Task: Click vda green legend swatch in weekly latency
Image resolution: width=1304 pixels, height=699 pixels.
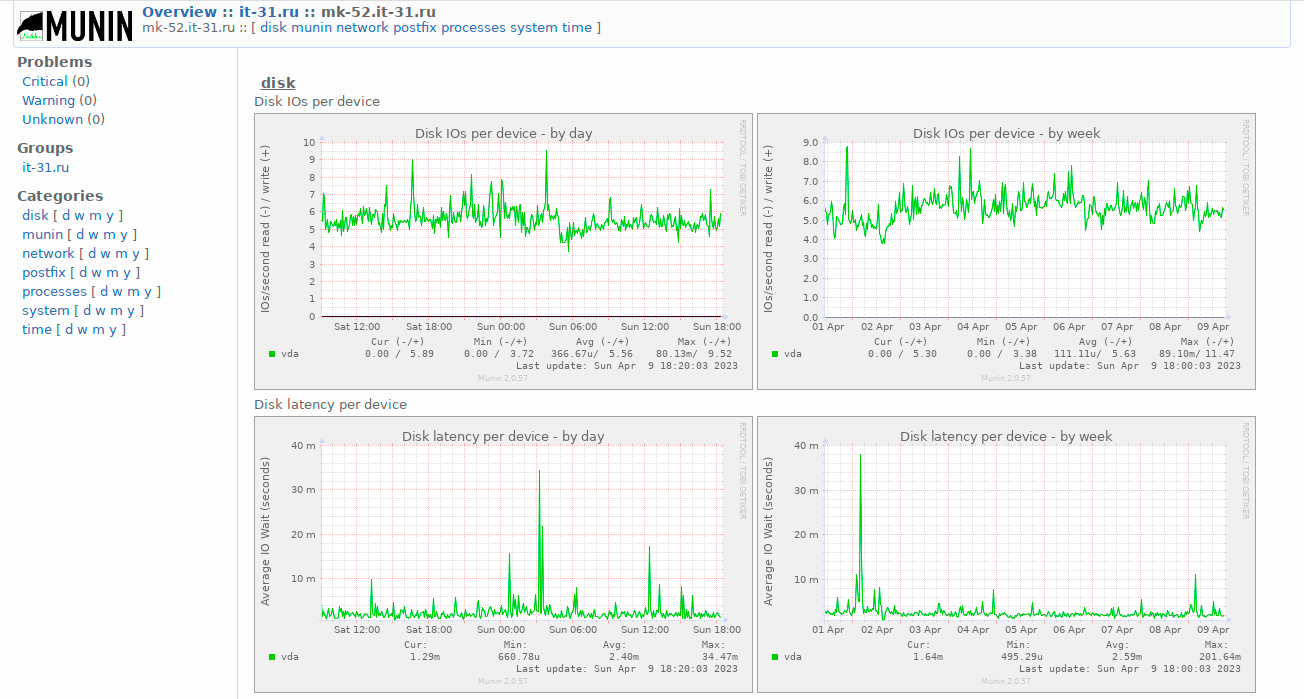Action: click(775, 656)
